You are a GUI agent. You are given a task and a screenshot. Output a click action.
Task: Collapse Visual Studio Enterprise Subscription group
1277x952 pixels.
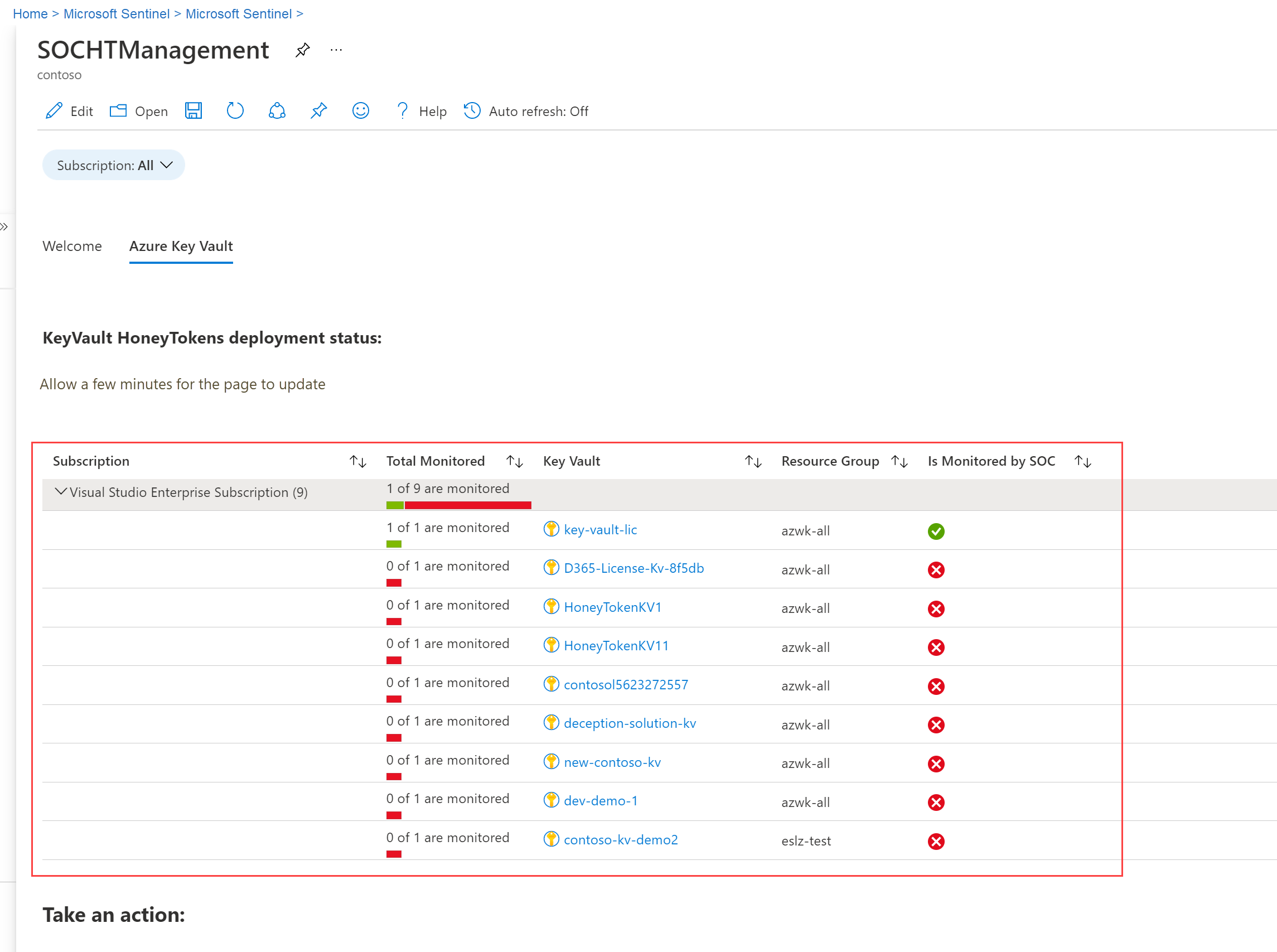[61, 491]
